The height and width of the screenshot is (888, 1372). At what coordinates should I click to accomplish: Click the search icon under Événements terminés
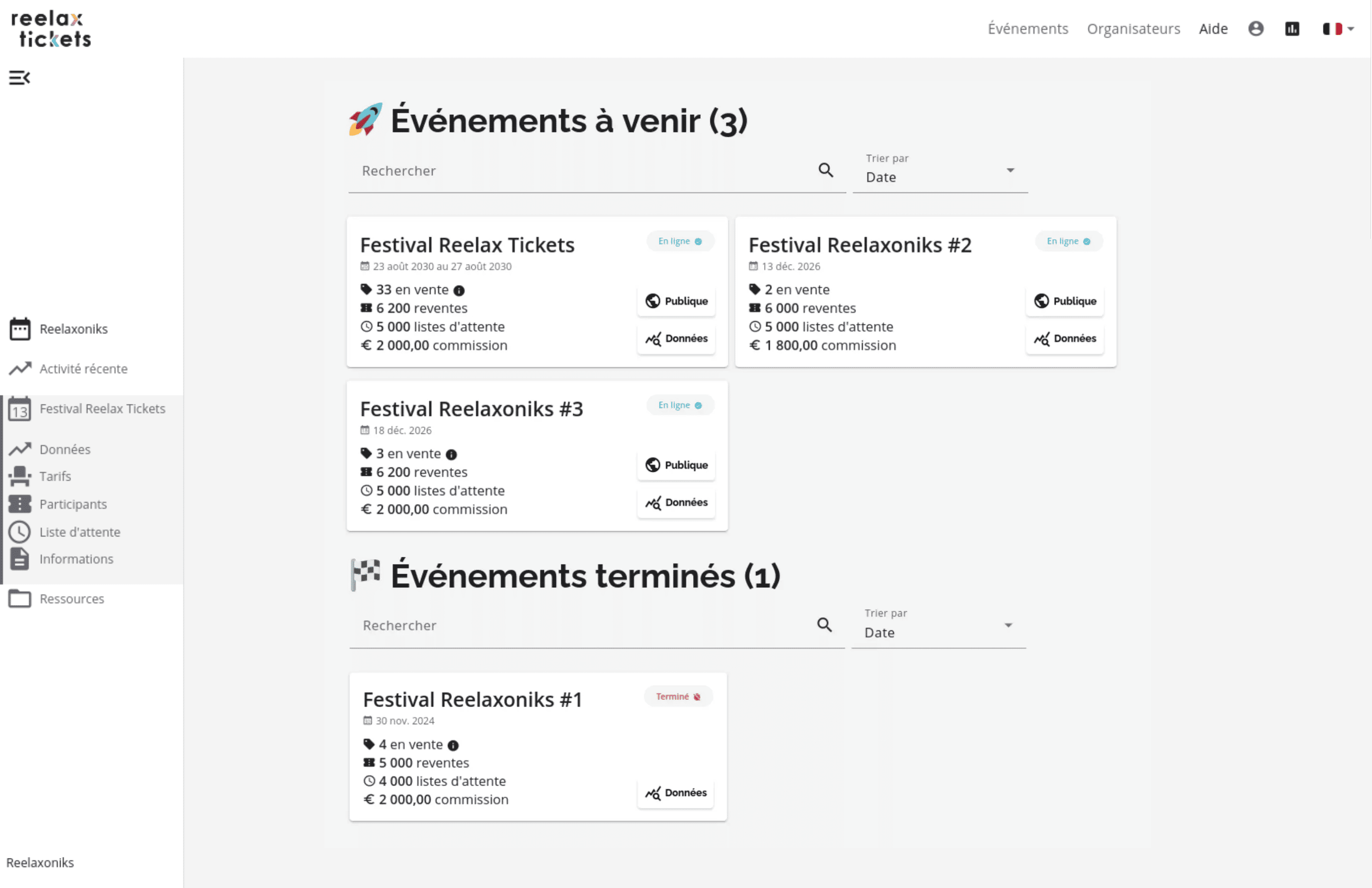tap(825, 625)
